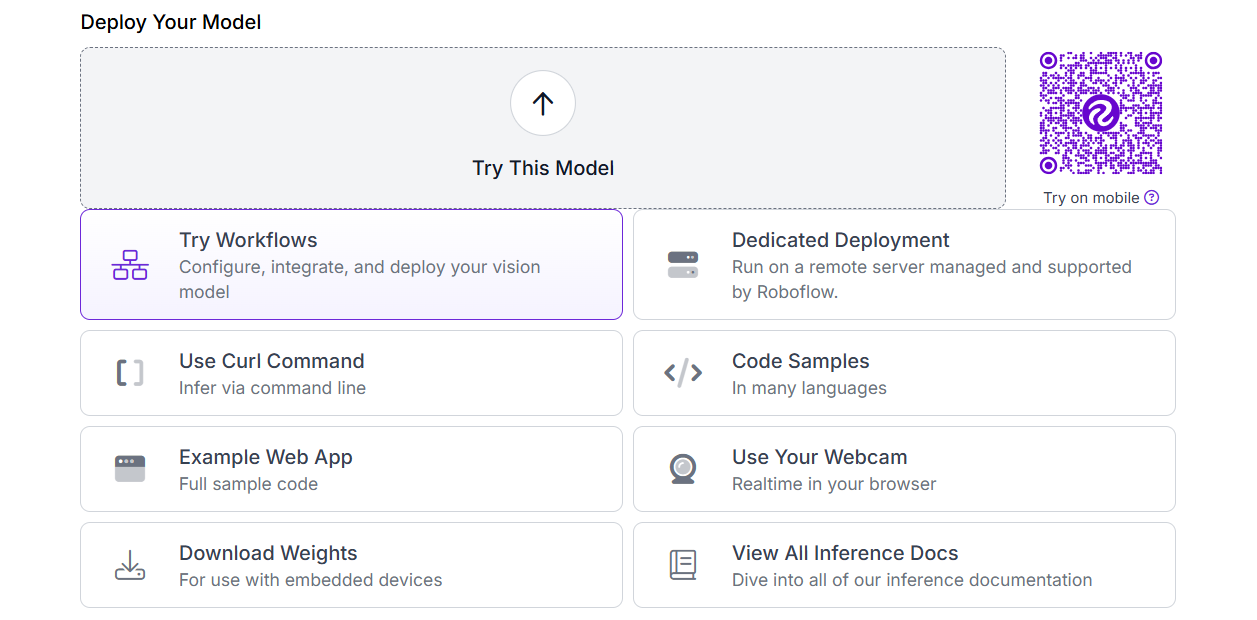Open the Try Workflows card title
The image size is (1257, 620).
pos(248,240)
